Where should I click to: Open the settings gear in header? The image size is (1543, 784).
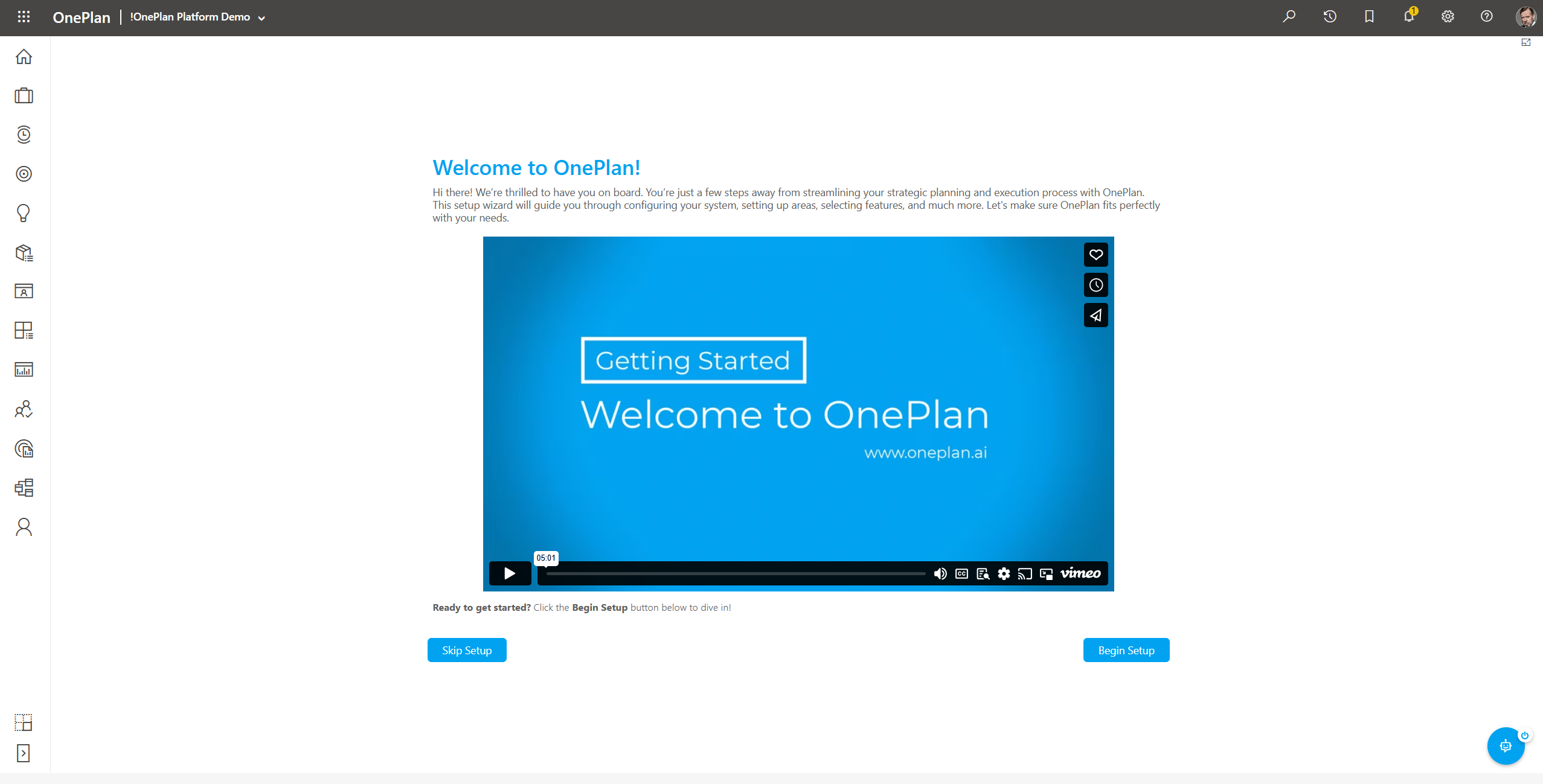1448,17
